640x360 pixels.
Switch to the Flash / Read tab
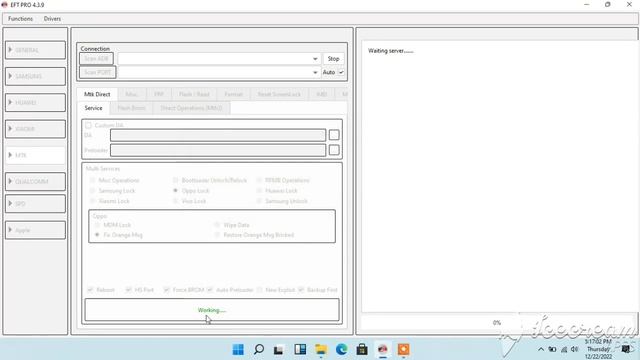[194, 94]
